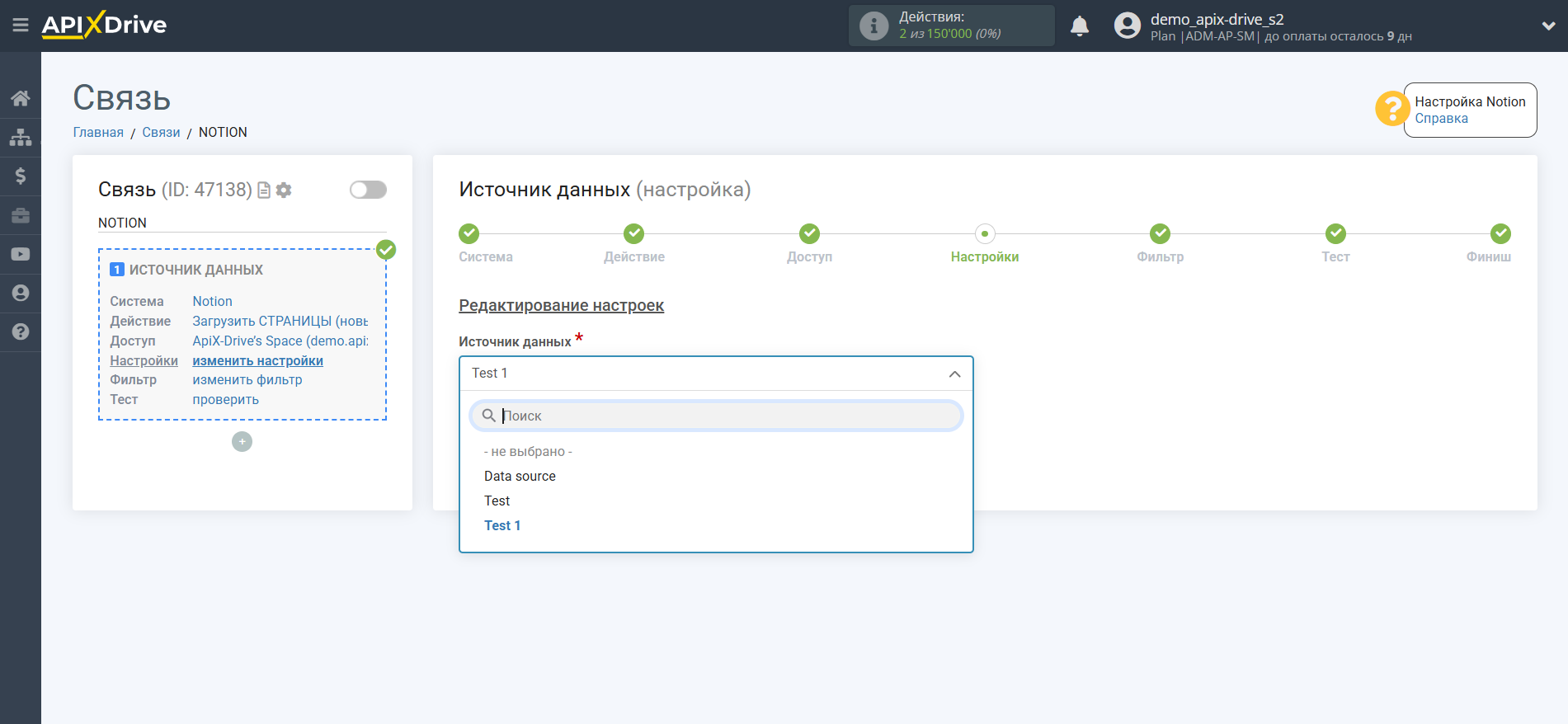Click the gear icon next to connection ID

285,190
